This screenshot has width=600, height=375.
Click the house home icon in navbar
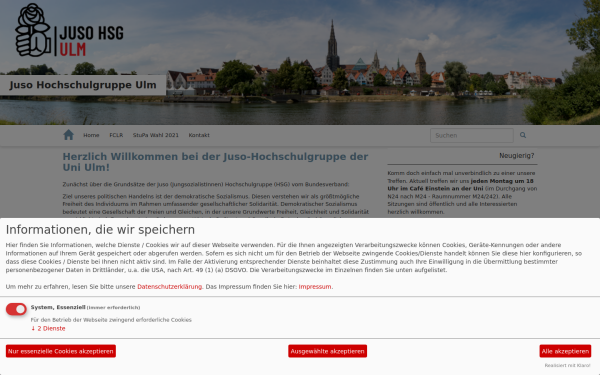click(x=68, y=135)
